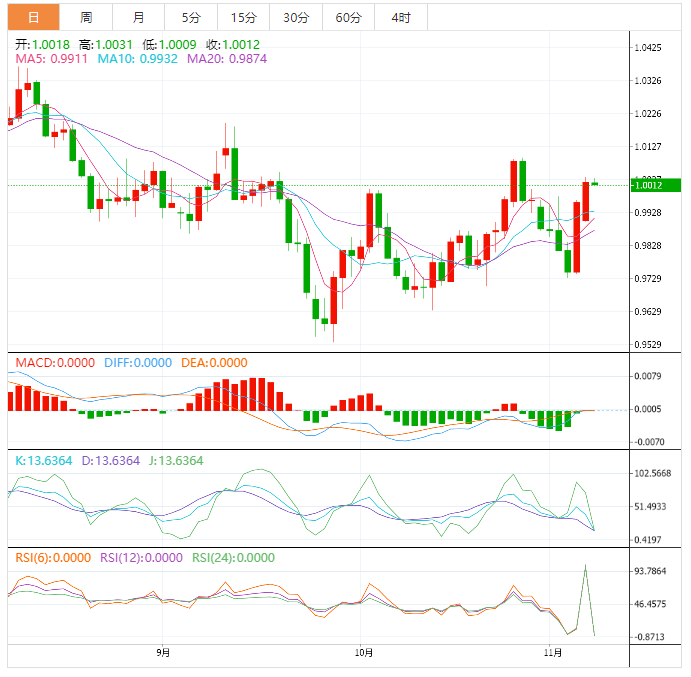Click the J:13.6364 value
Image resolution: width=691 pixels, height=677 pixels.
point(176,461)
